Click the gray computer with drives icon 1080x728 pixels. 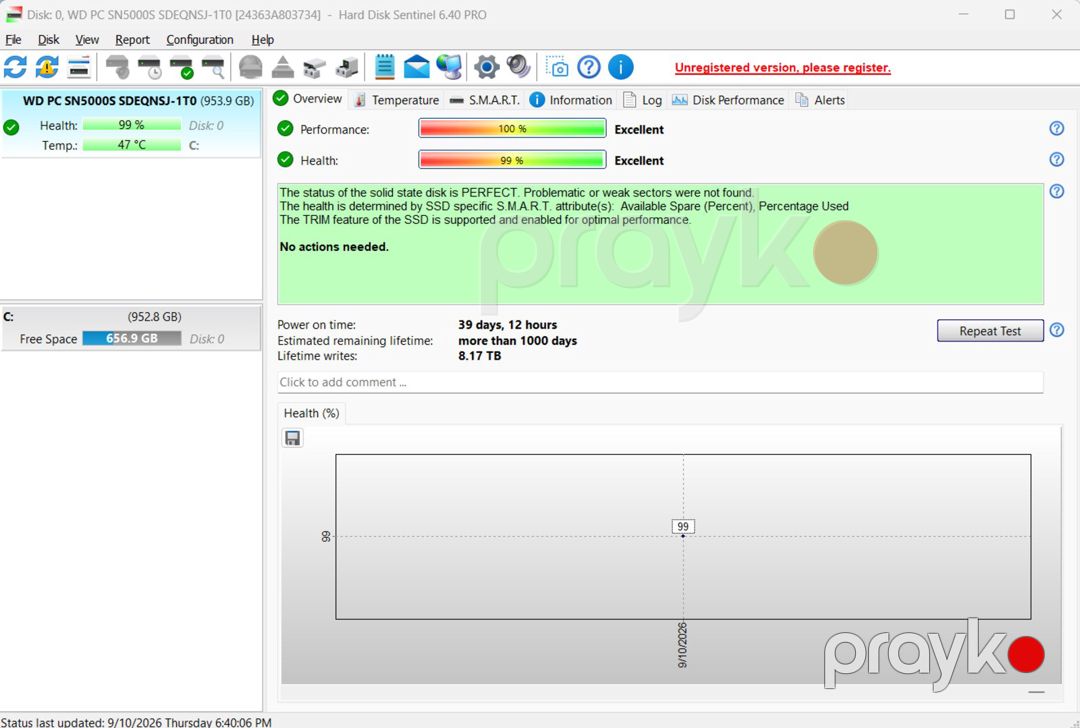pos(346,67)
